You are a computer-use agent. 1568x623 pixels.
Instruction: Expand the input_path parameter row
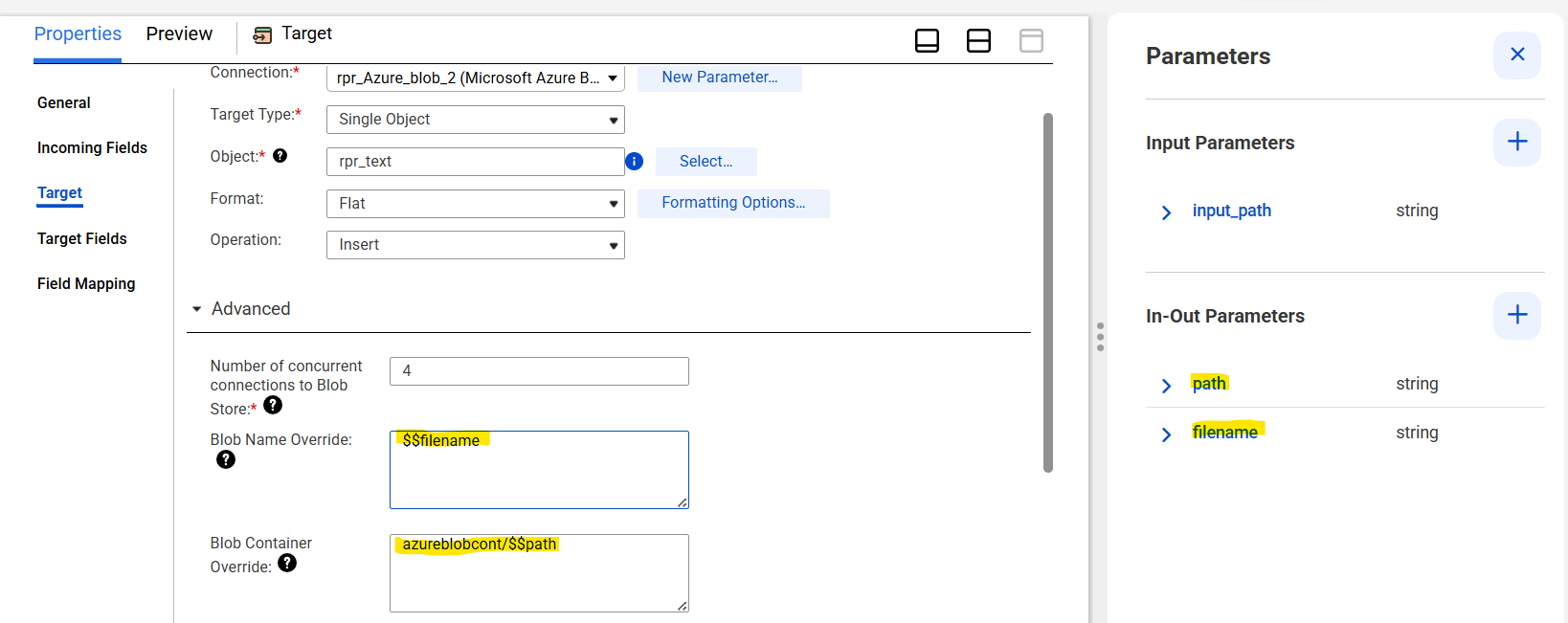coord(1166,212)
